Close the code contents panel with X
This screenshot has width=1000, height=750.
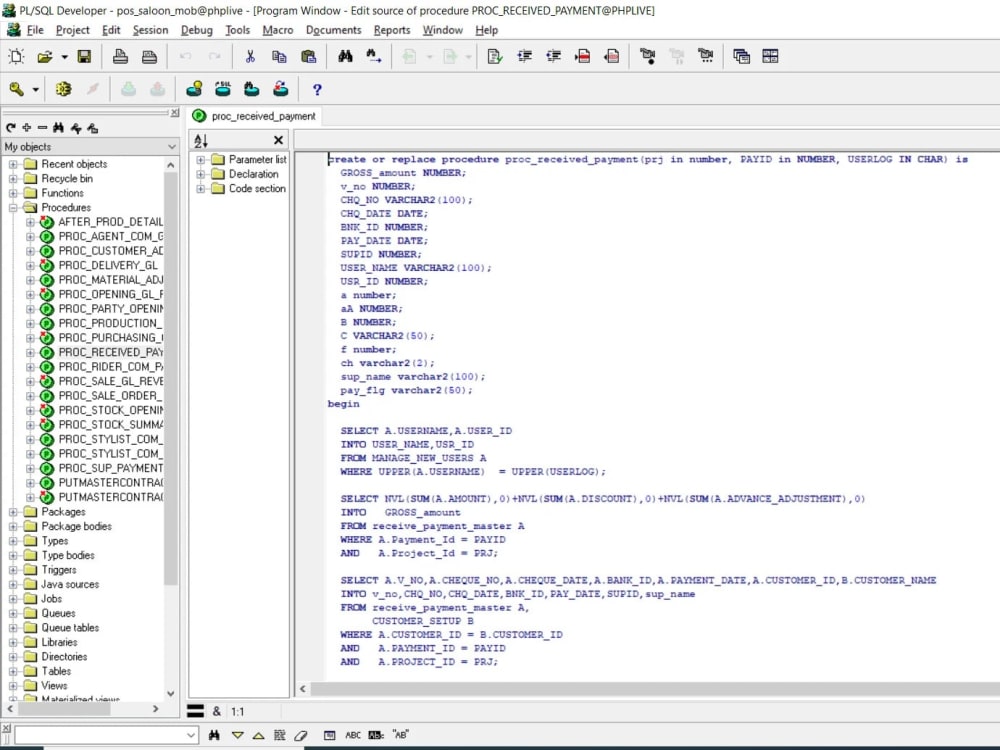pyautogui.click(x=278, y=140)
